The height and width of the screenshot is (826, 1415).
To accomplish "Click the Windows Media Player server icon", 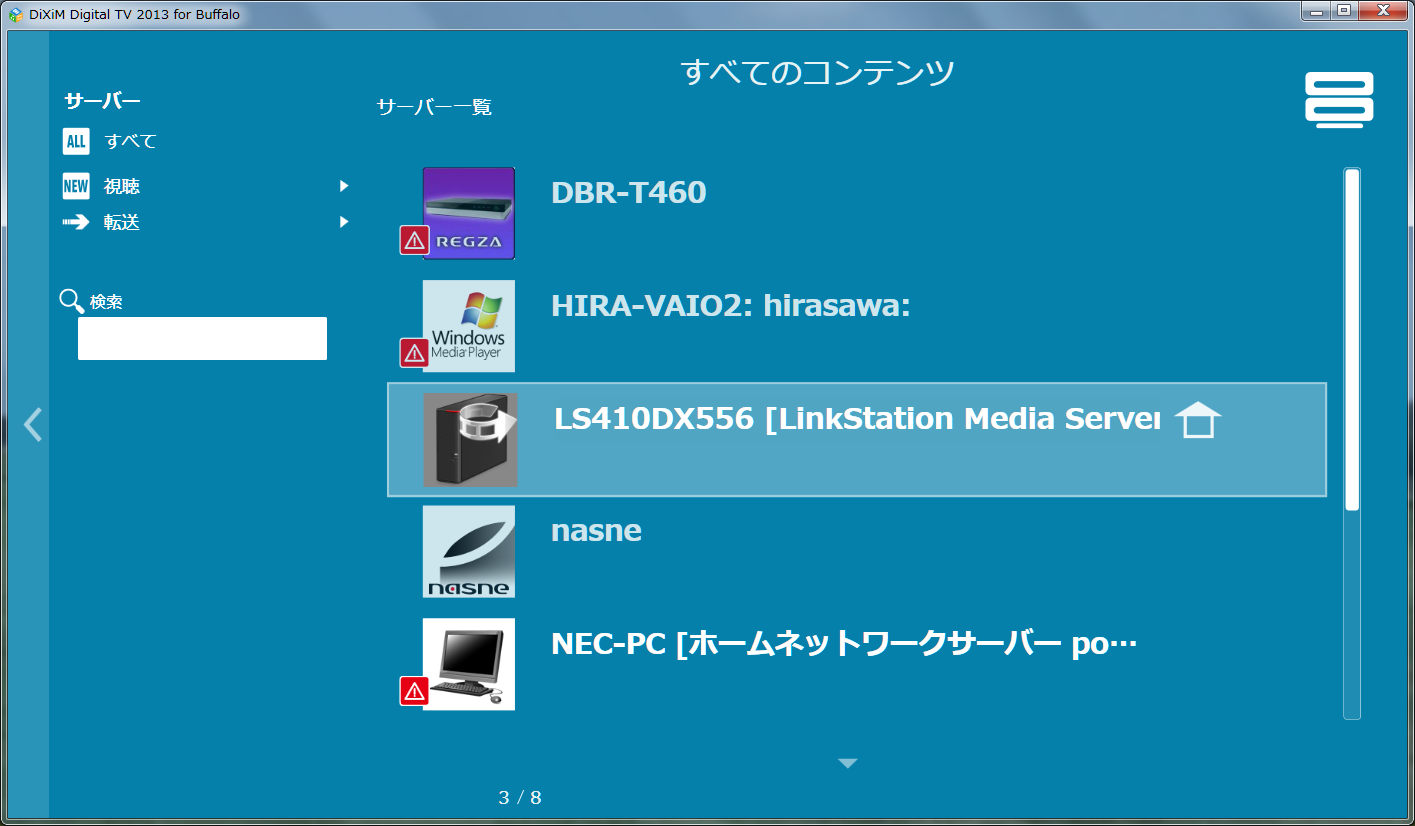I will pos(469,326).
